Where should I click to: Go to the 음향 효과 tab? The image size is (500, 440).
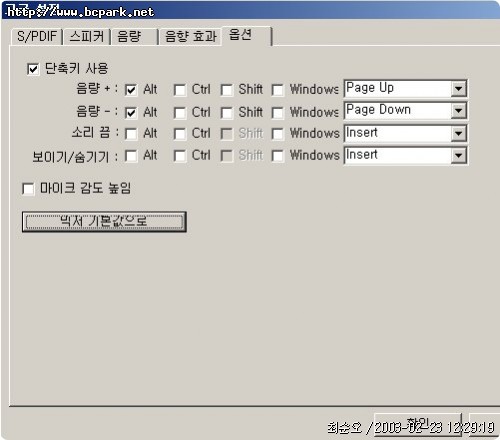190,36
